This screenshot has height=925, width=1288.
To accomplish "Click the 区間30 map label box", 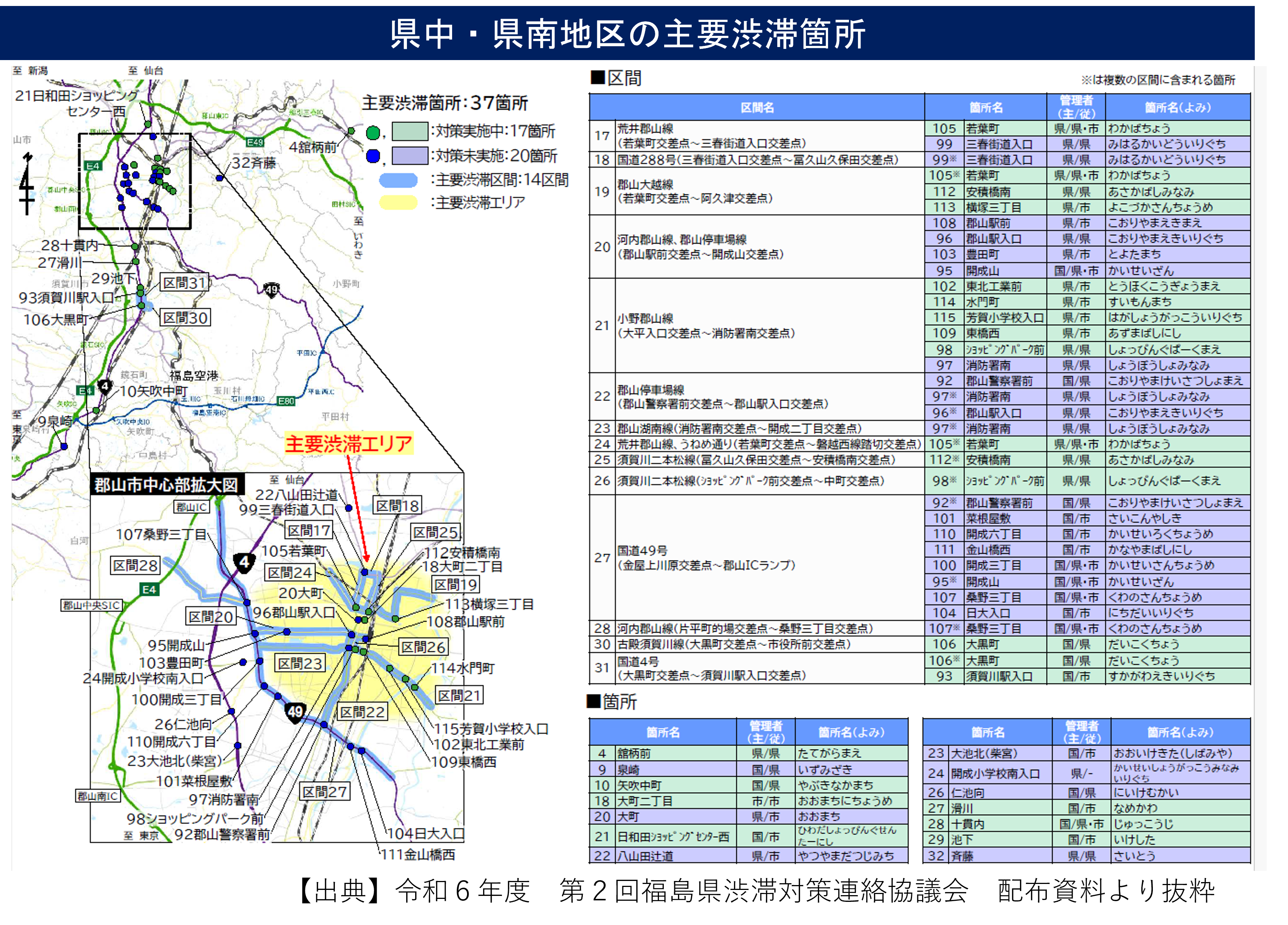I will [x=185, y=318].
